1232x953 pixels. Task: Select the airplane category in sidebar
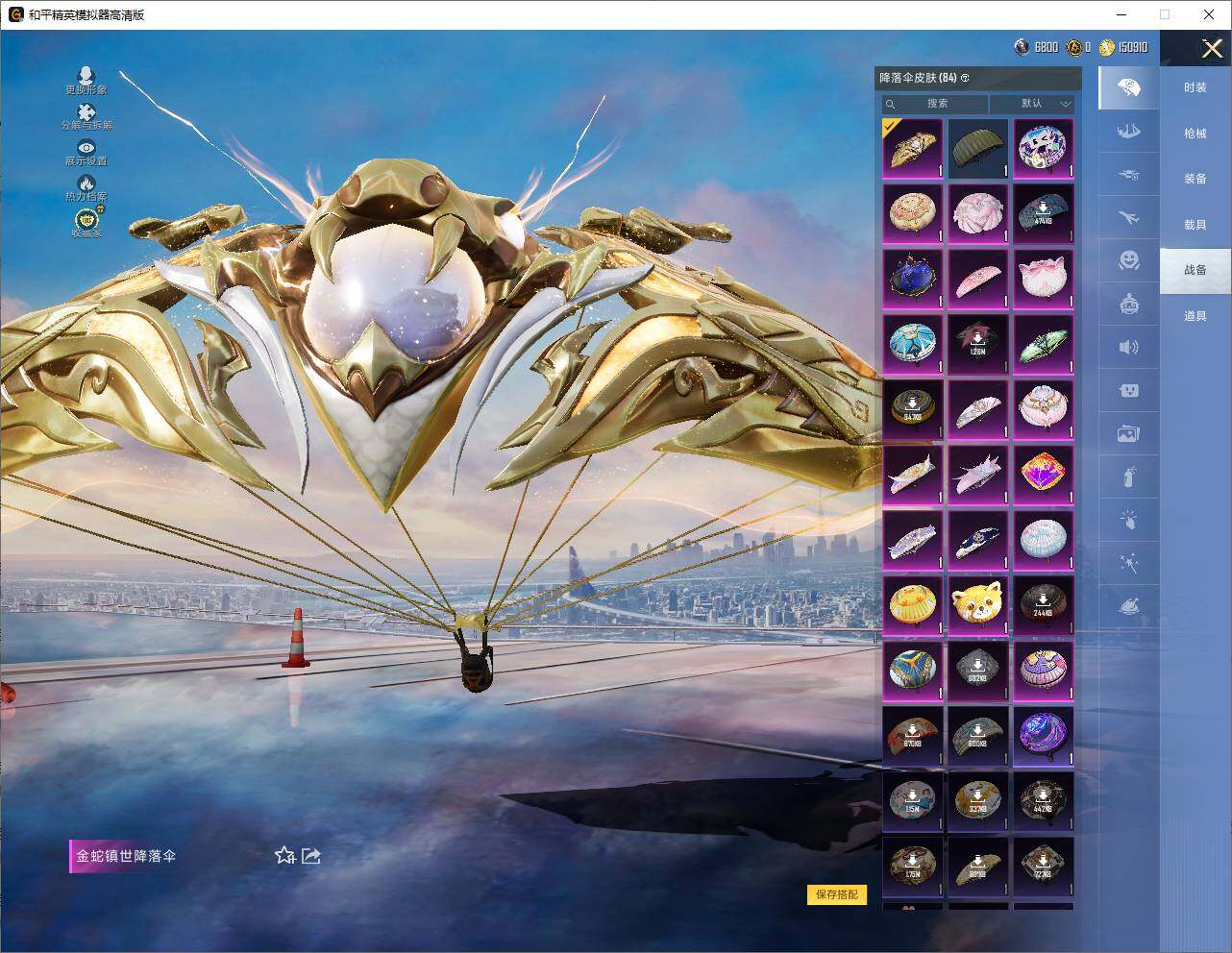tap(1128, 217)
